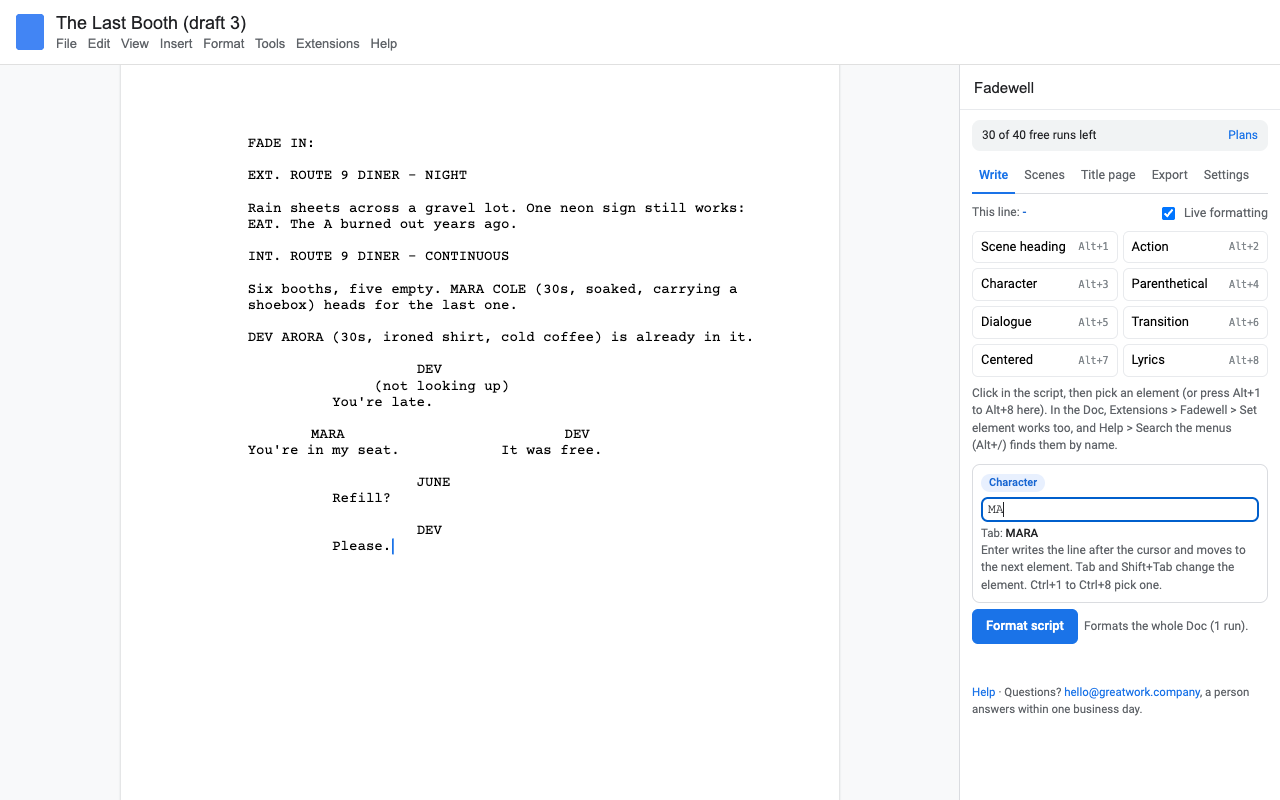Focus the character name input field

click(x=1120, y=510)
